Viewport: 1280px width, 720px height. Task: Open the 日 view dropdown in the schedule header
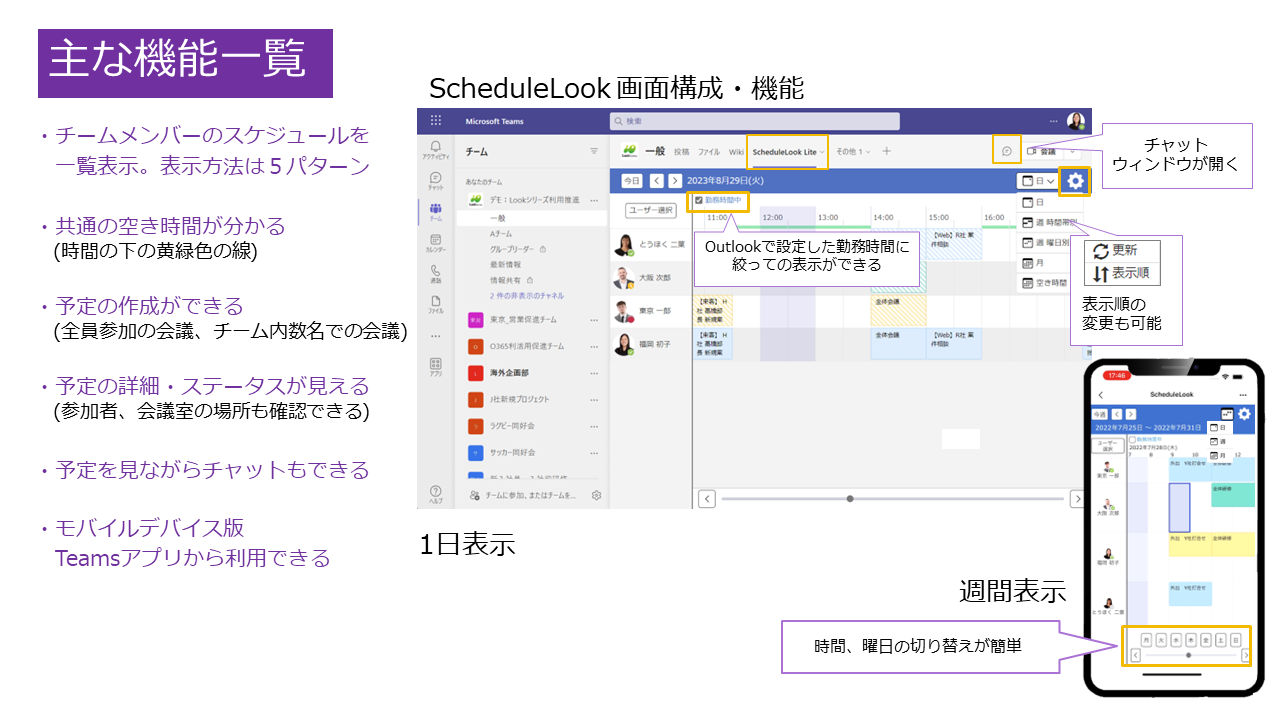[x=1037, y=180]
